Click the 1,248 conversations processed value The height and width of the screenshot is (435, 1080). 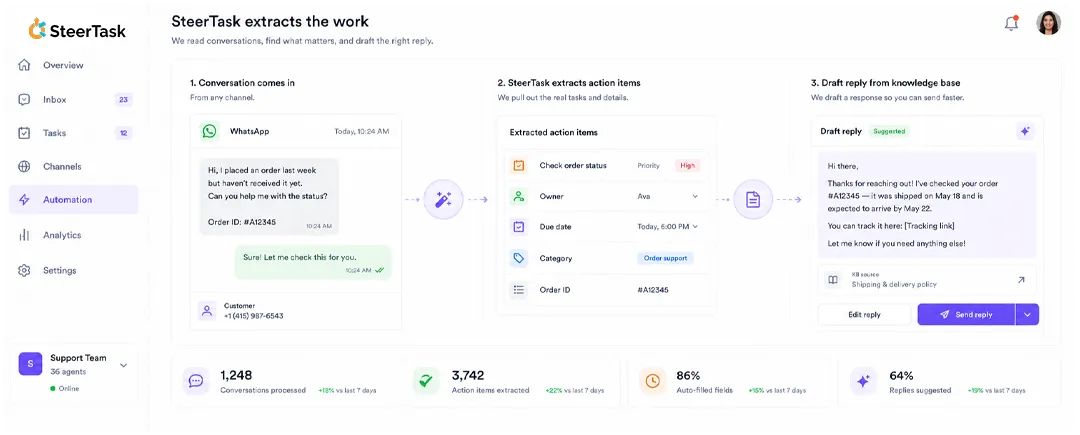coord(236,375)
